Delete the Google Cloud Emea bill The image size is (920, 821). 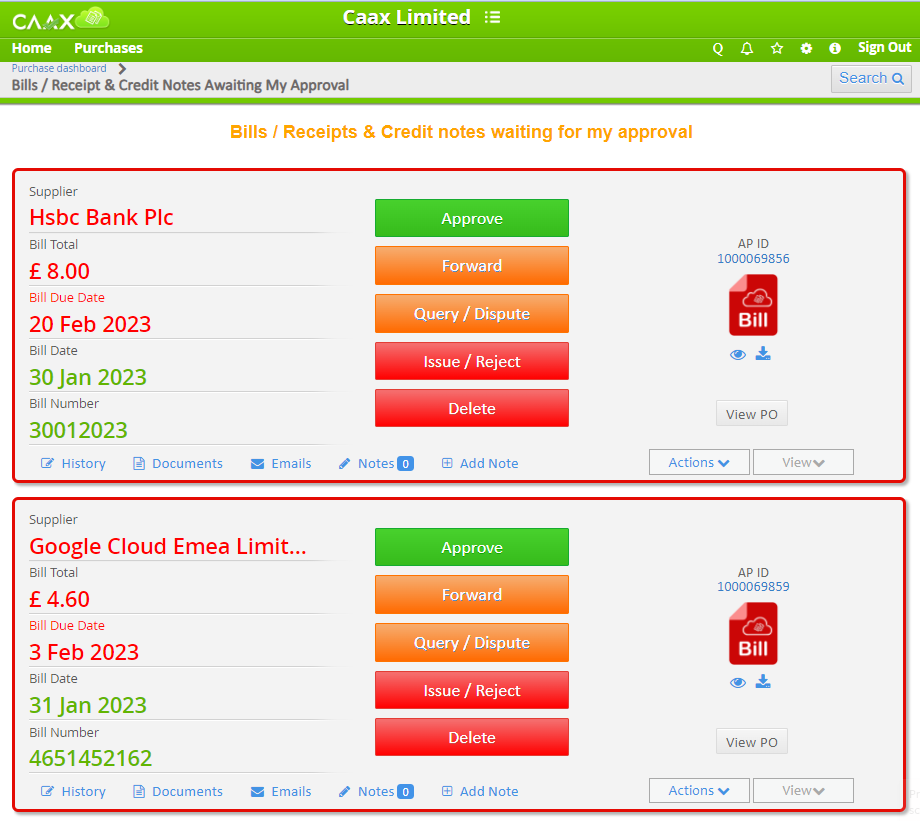tap(472, 738)
